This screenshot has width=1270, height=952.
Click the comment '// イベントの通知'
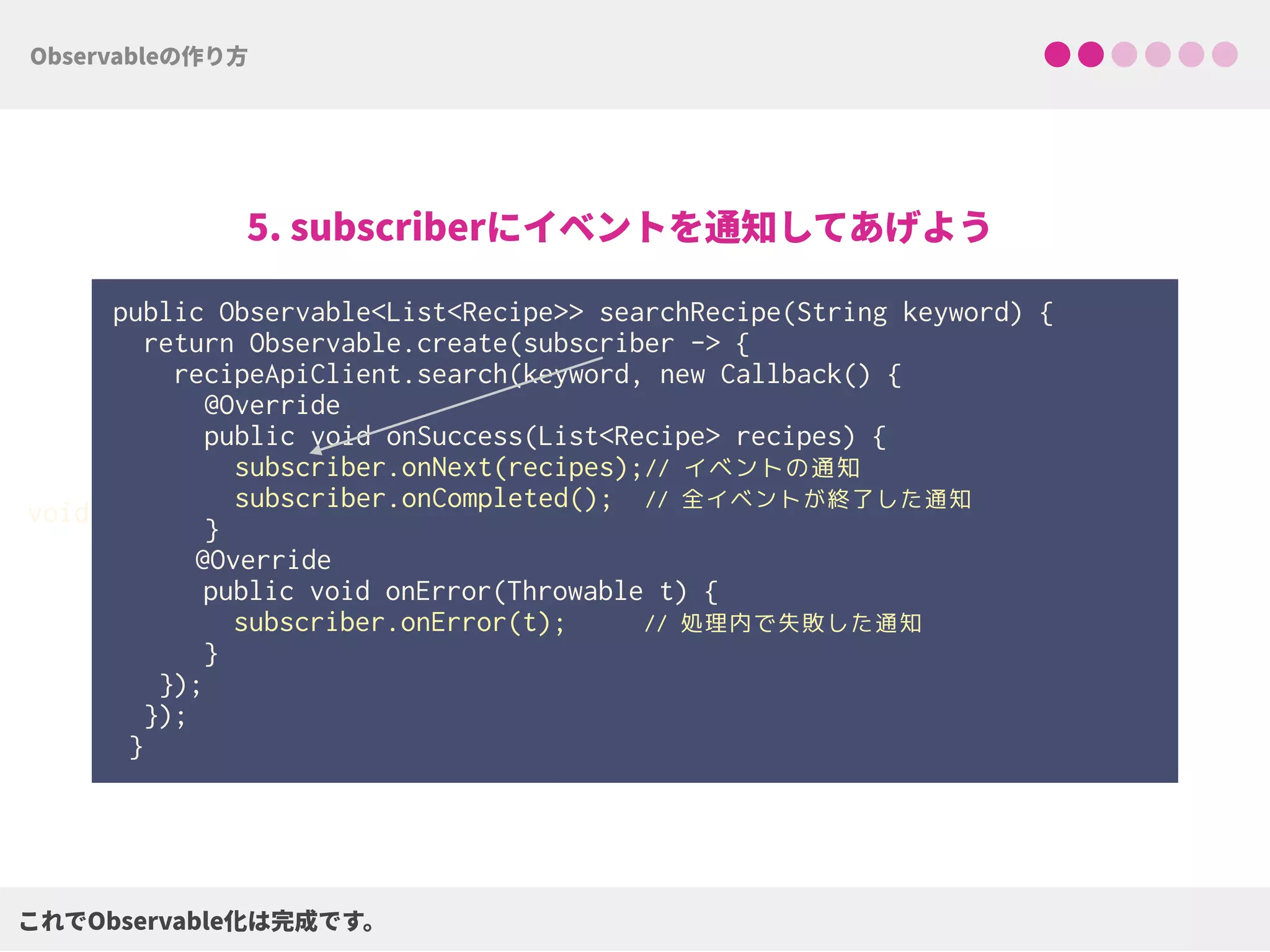pos(753,468)
